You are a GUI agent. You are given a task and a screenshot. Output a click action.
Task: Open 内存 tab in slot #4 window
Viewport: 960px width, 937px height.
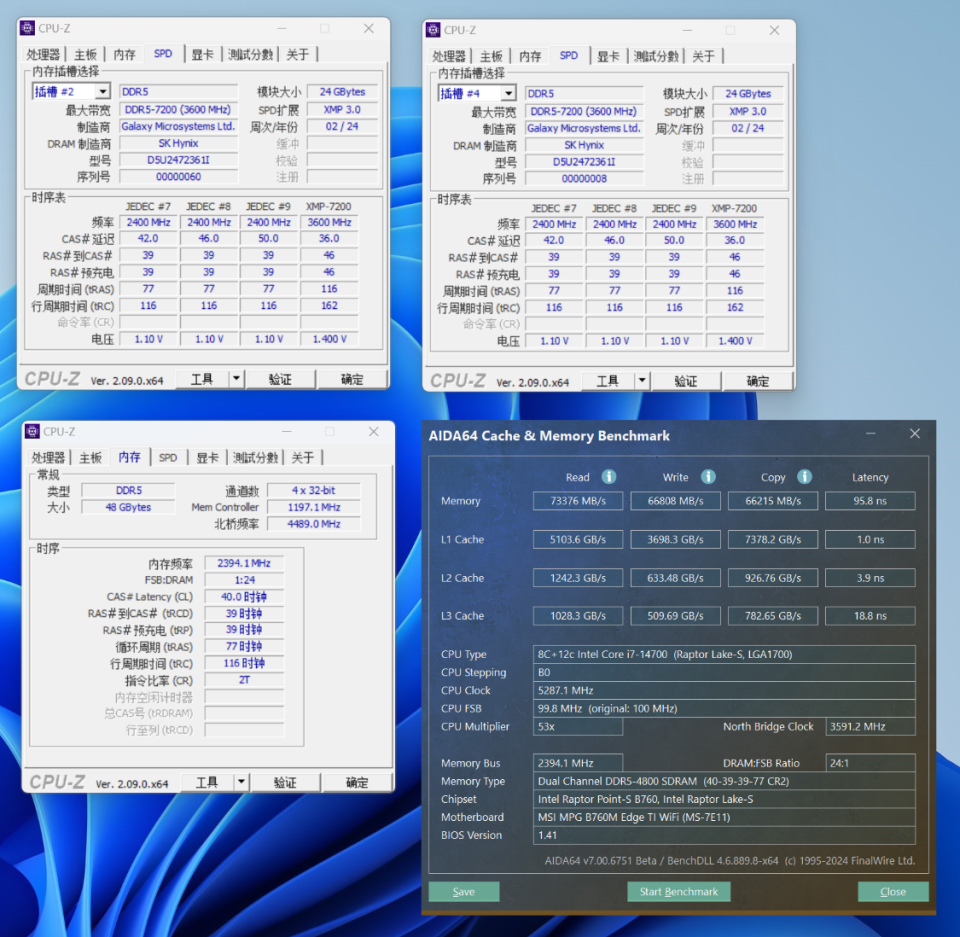(x=530, y=56)
